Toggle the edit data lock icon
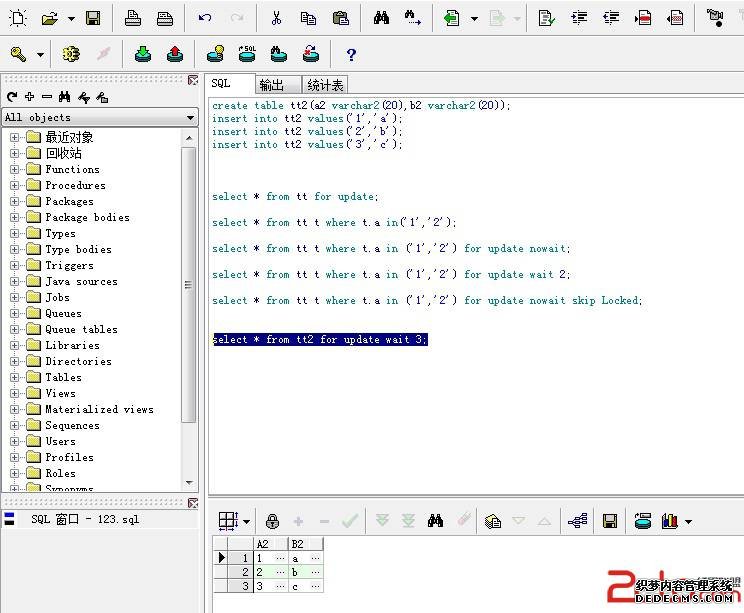Image resolution: width=744 pixels, height=613 pixels. tap(272, 521)
